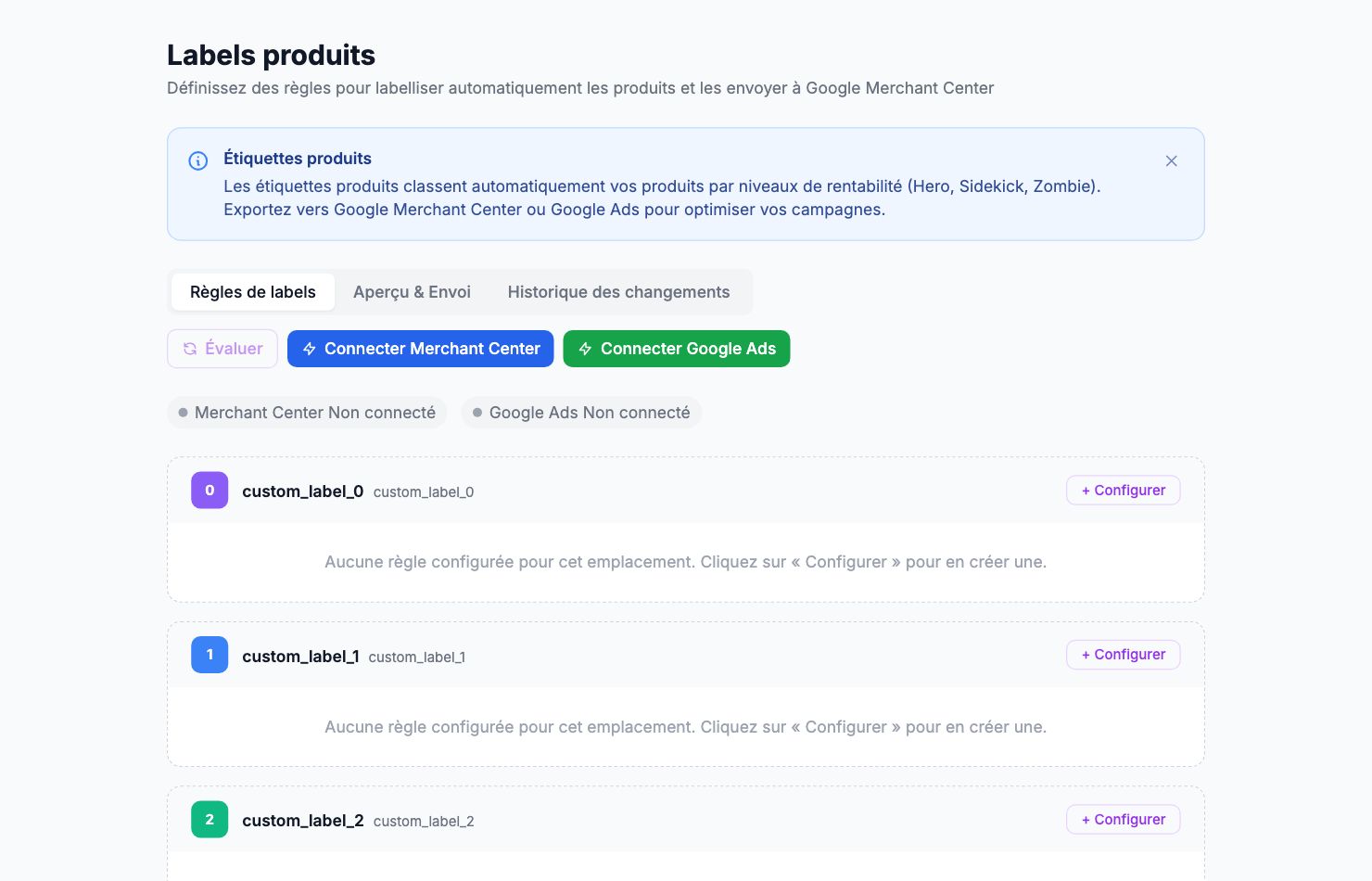Viewport: 1372px width, 881px height.
Task: Click the small gray custom_label_0 subtitle
Action: (424, 492)
